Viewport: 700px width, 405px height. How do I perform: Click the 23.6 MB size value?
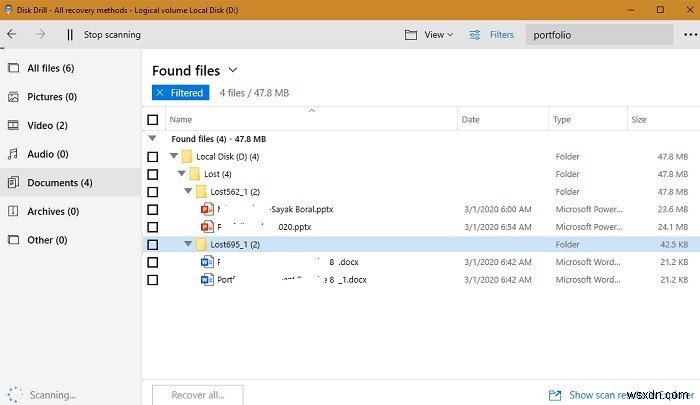(673, 209)
